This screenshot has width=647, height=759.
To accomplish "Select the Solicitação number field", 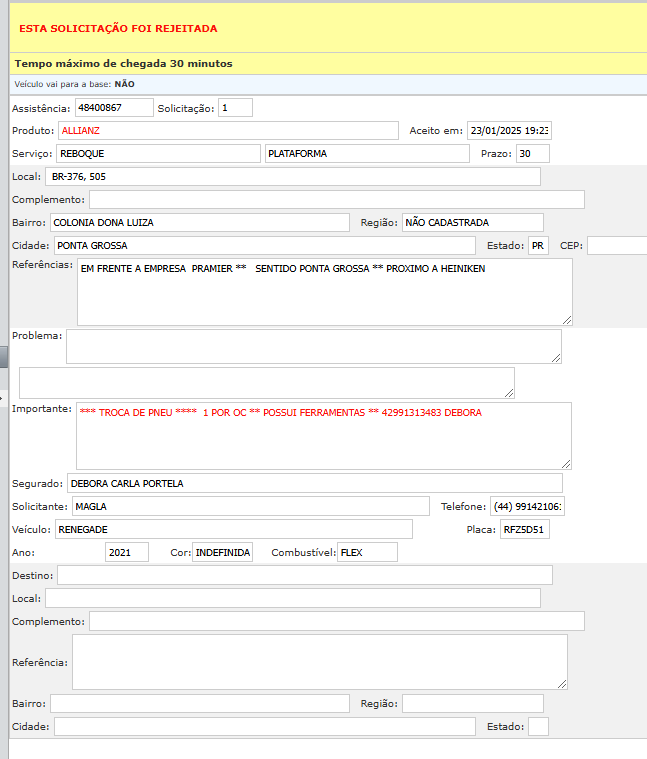I will (235, 107).
